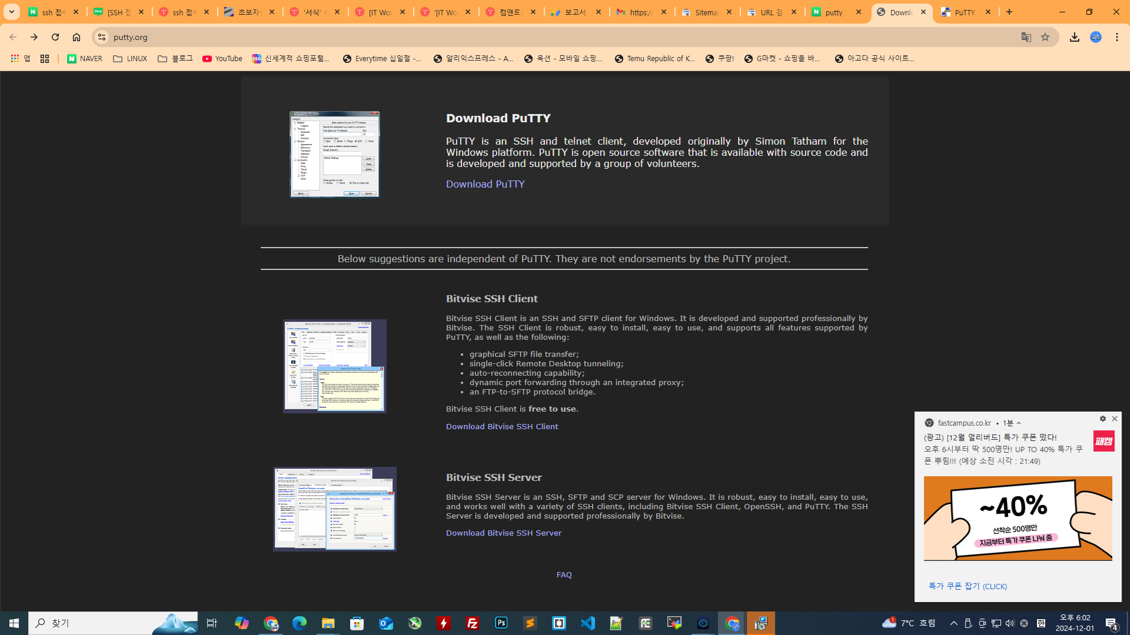Click the browser Forward arrow
This screenshot has width=1130, height=635.
(34, 37)
